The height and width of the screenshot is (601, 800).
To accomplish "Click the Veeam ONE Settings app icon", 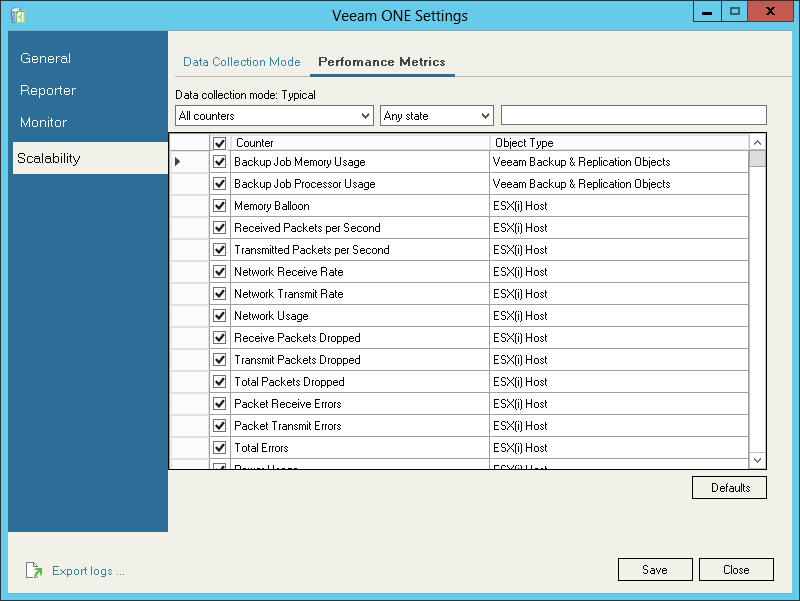I will (18, 15).
